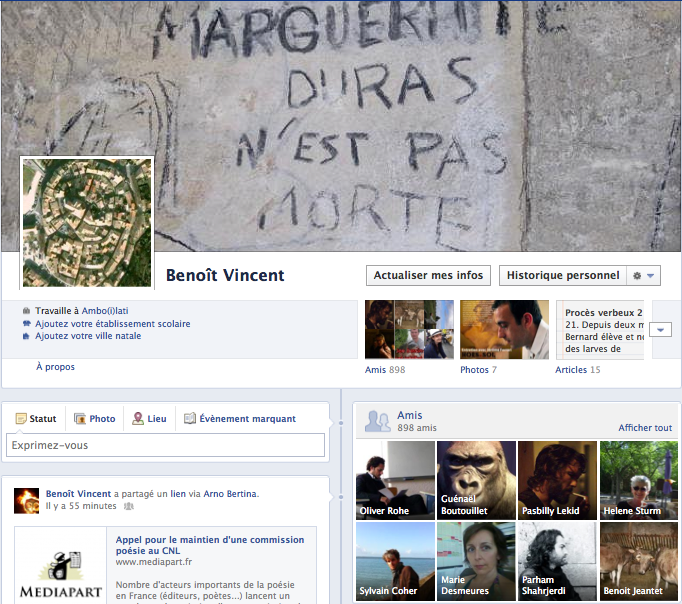Click the Statut composer icon
682x604 pixels.
click(x=19, y=419)
